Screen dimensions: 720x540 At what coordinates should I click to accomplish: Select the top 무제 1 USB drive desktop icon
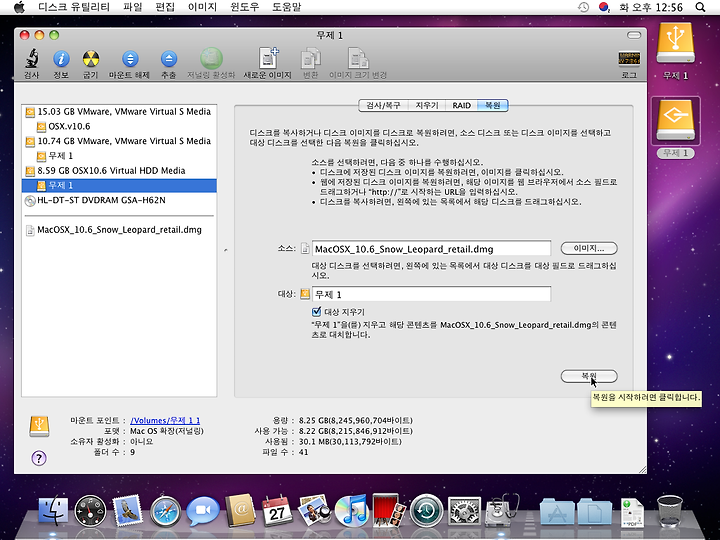675,44
